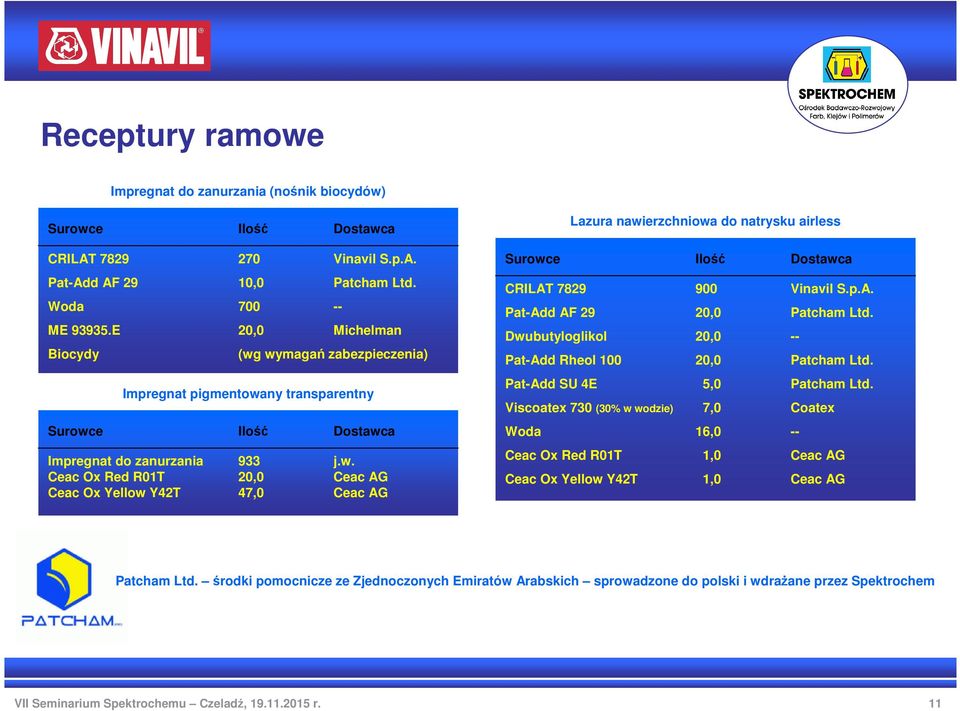Click 'Pat-Add SU 4E' row

pyautogui.click(x=551, y=384)
